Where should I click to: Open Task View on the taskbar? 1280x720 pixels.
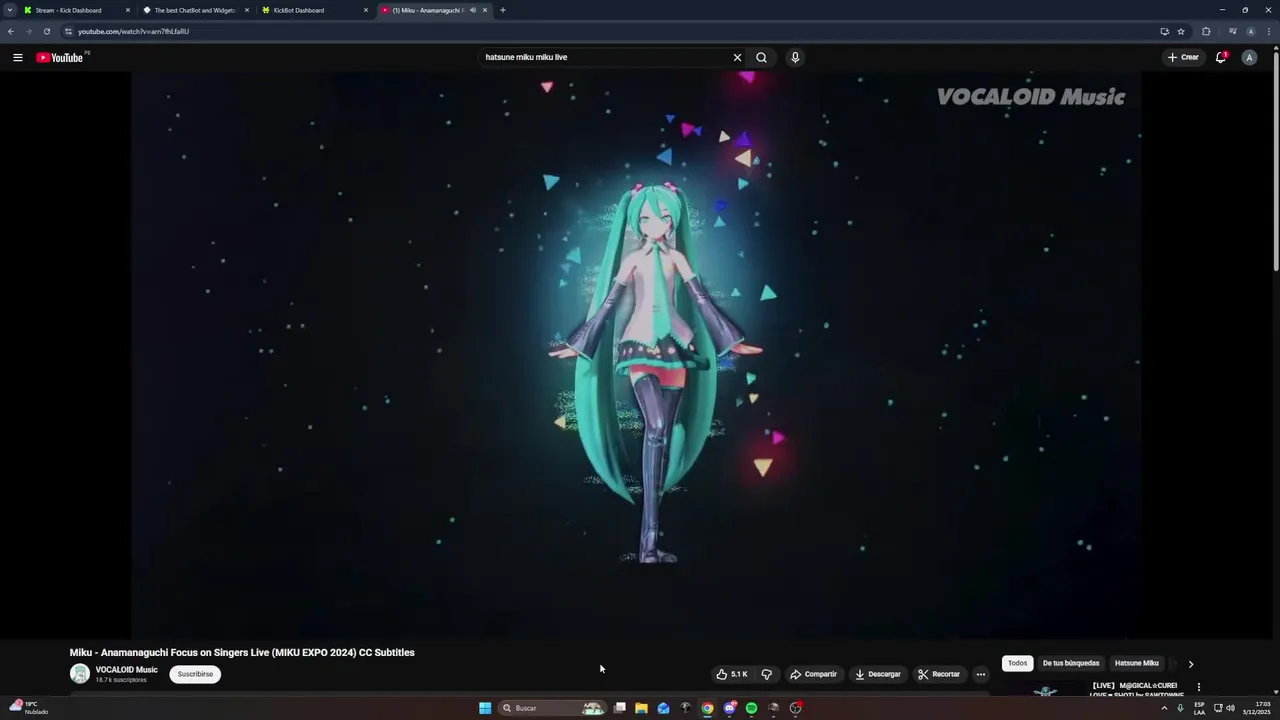[620, 708]
